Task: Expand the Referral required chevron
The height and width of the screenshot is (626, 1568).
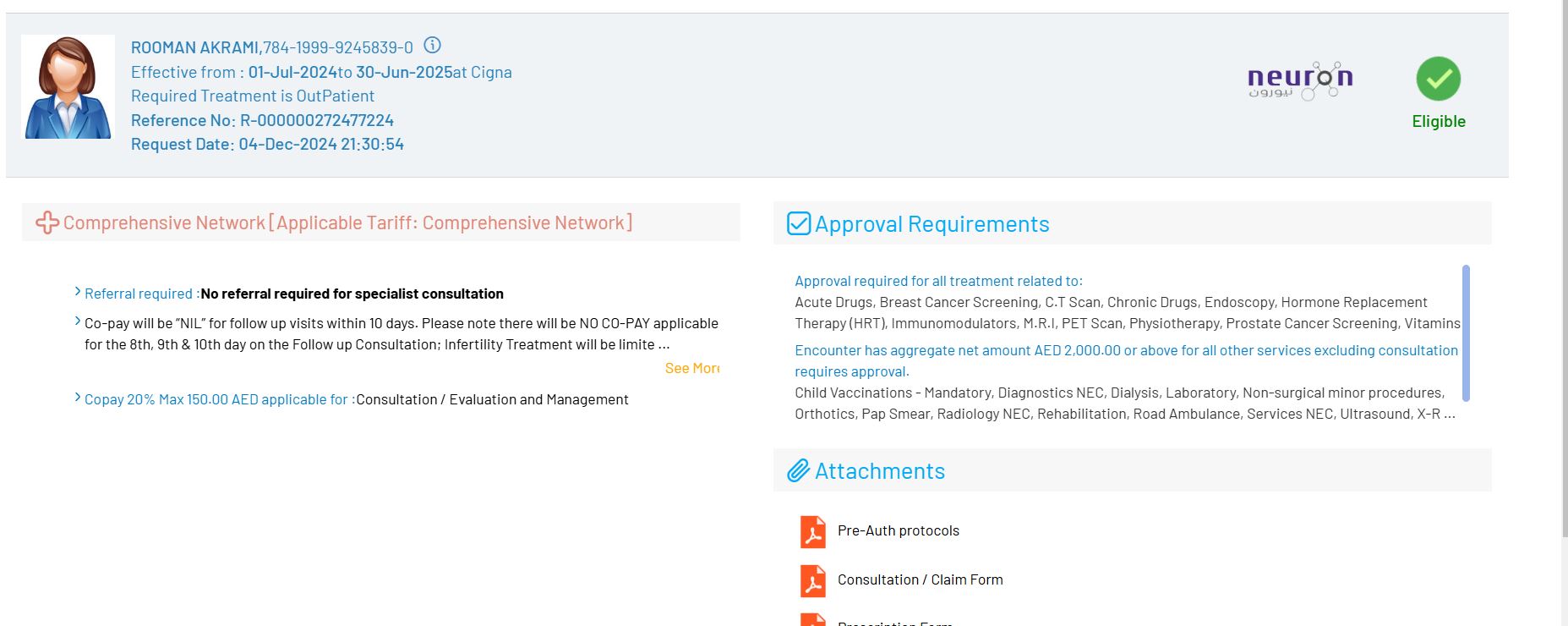Action: pos(78,293)
